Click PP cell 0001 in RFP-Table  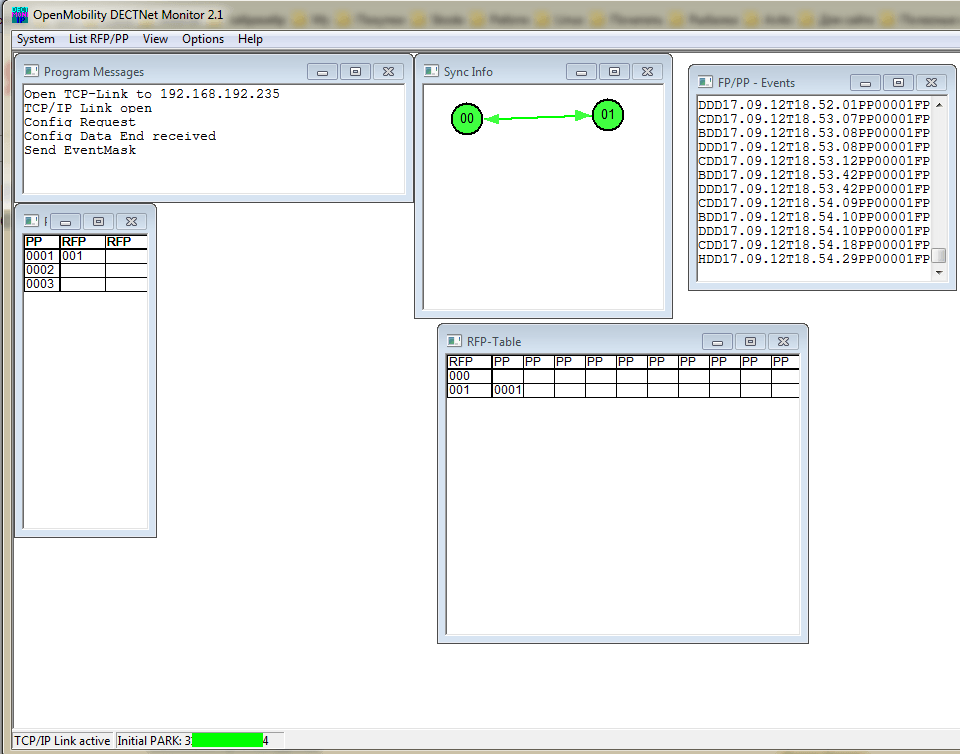[508, 390]
